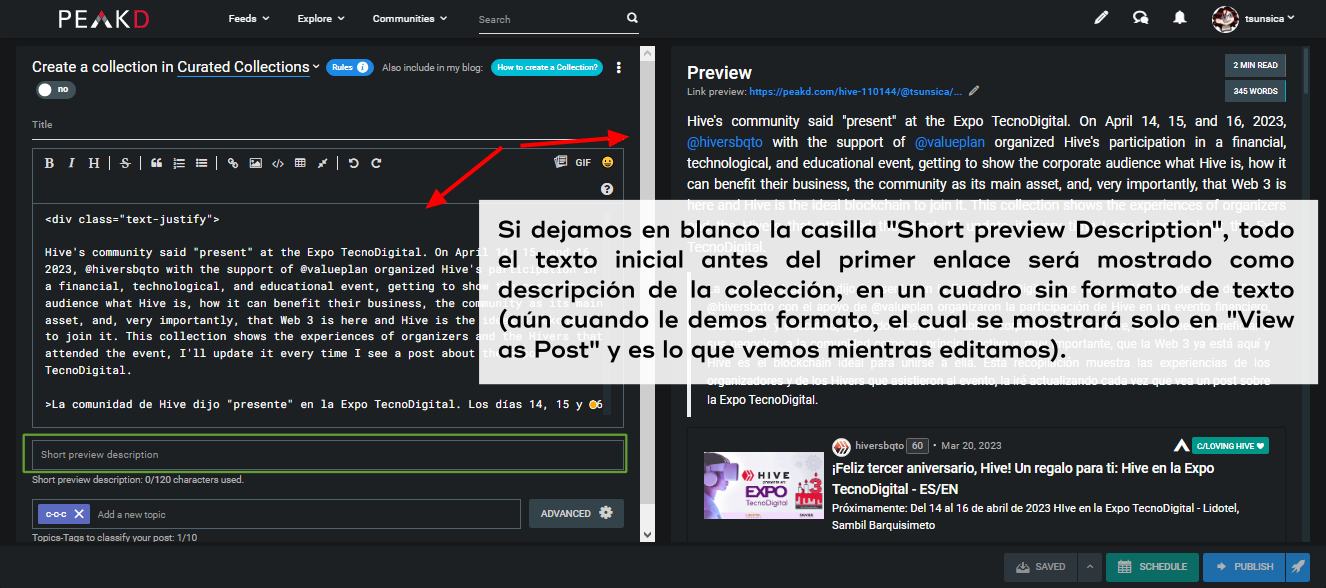Click the '345 WORDS' badge
1326x588 pixels.
pos(1255,91)
